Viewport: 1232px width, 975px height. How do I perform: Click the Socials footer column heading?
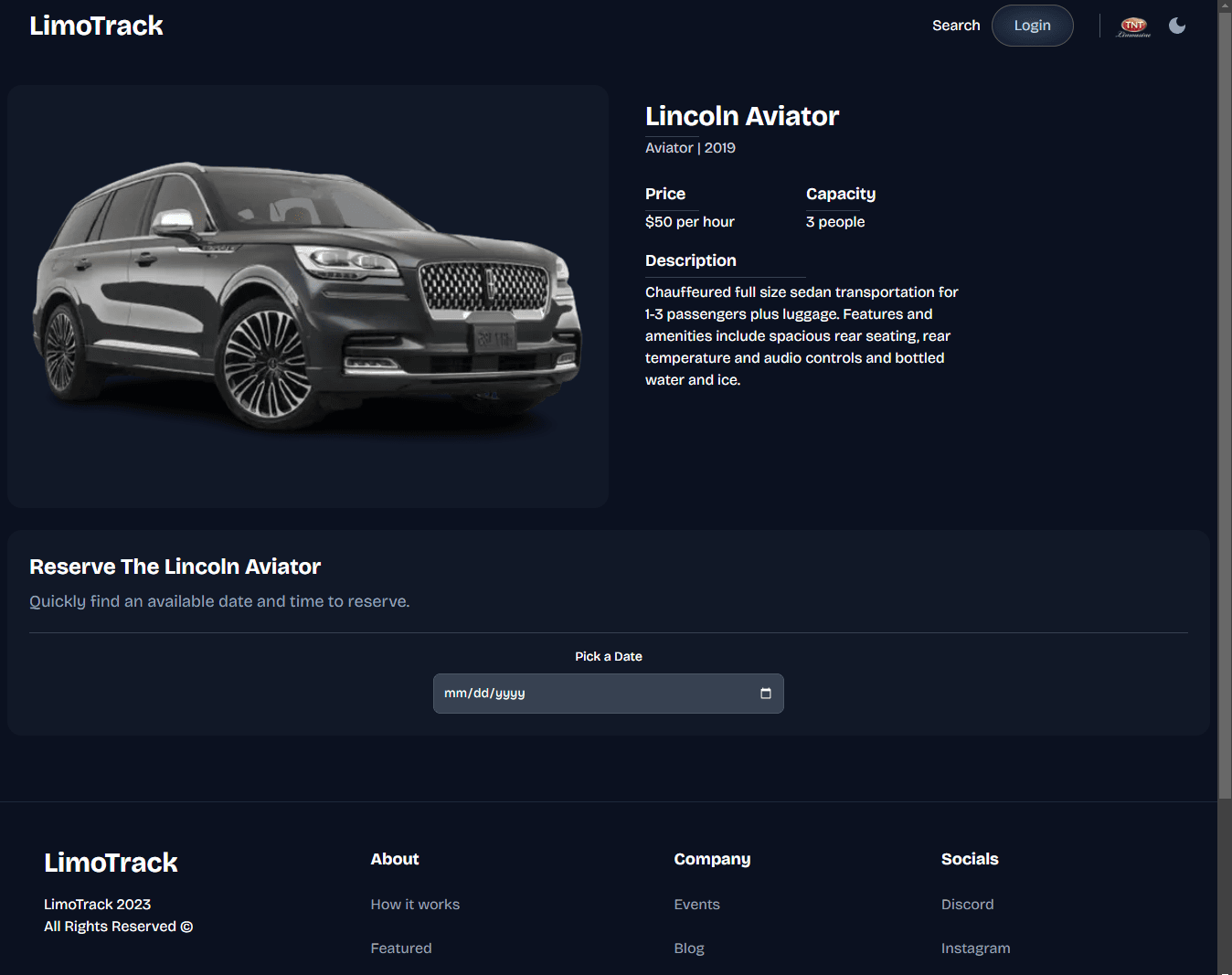tap(970, 859)
